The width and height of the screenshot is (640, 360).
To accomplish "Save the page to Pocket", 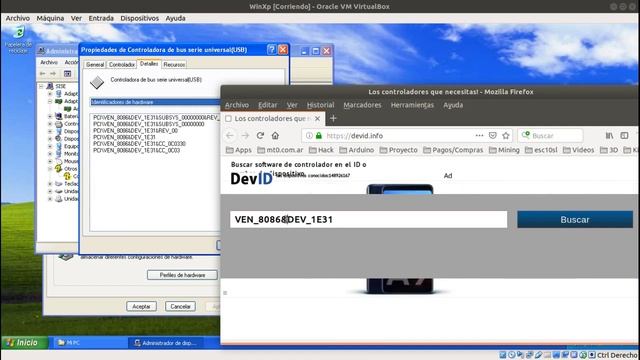I will 493,135.
